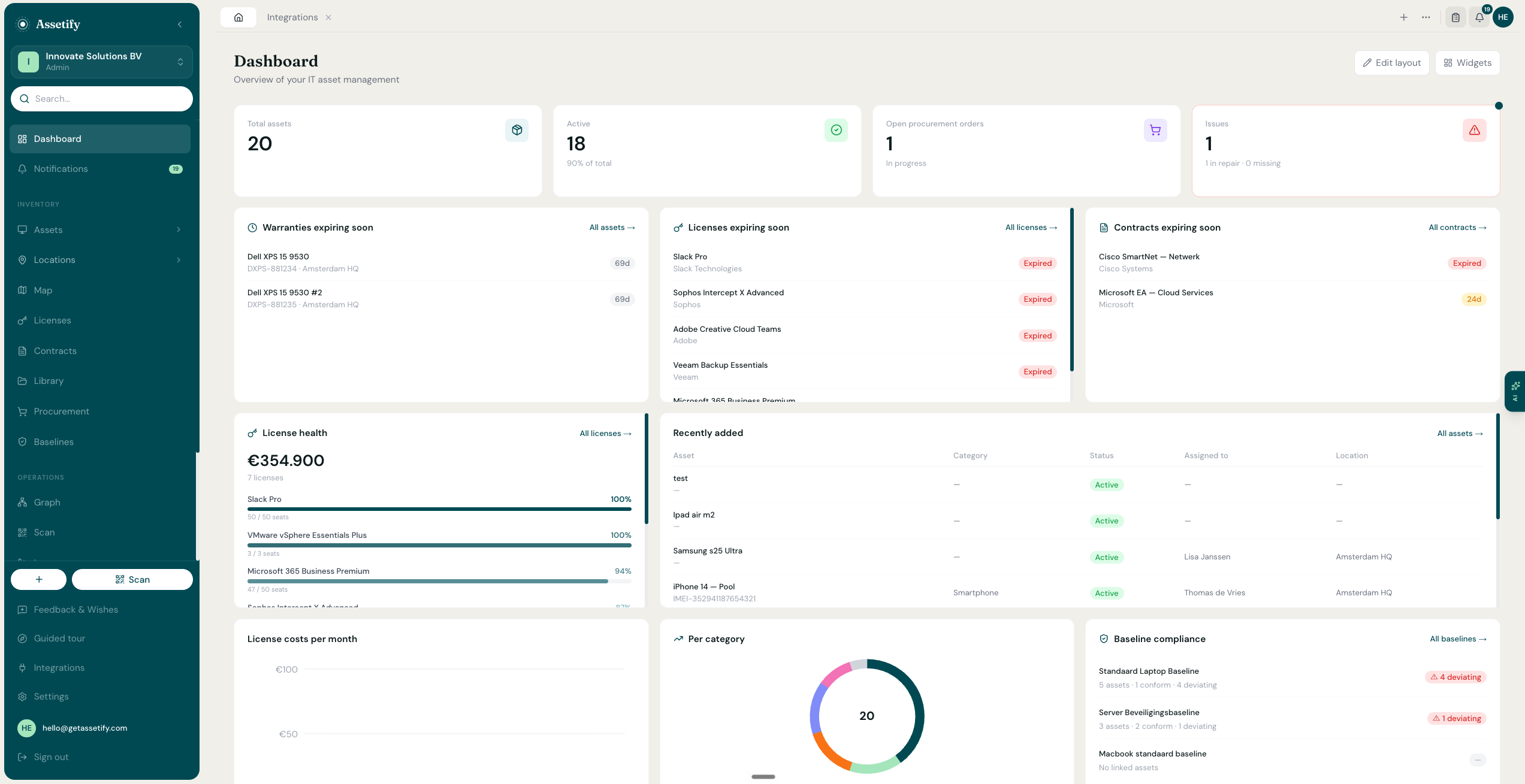The width and height of the screenshot is (1525, 784).
Task: Open All contracts link
Action: pyautogui.click(x=1457, y=228)
